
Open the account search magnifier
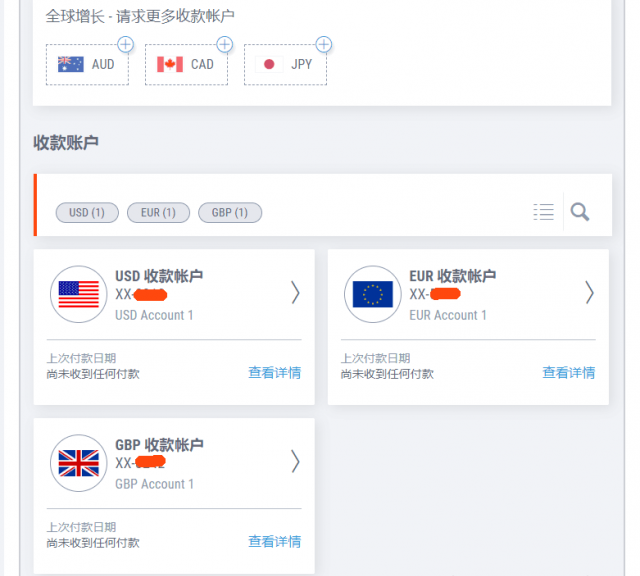click(x=580, y=212)
